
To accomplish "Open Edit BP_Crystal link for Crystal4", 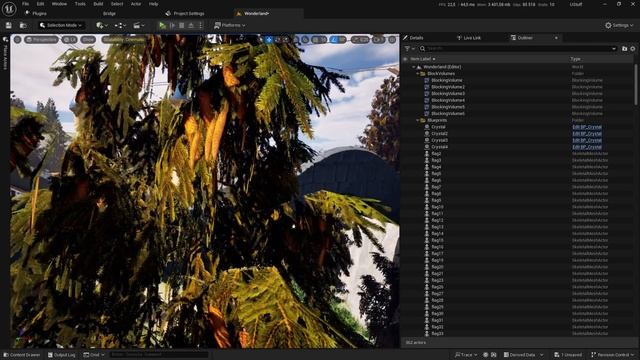I will tap(587, 147).
